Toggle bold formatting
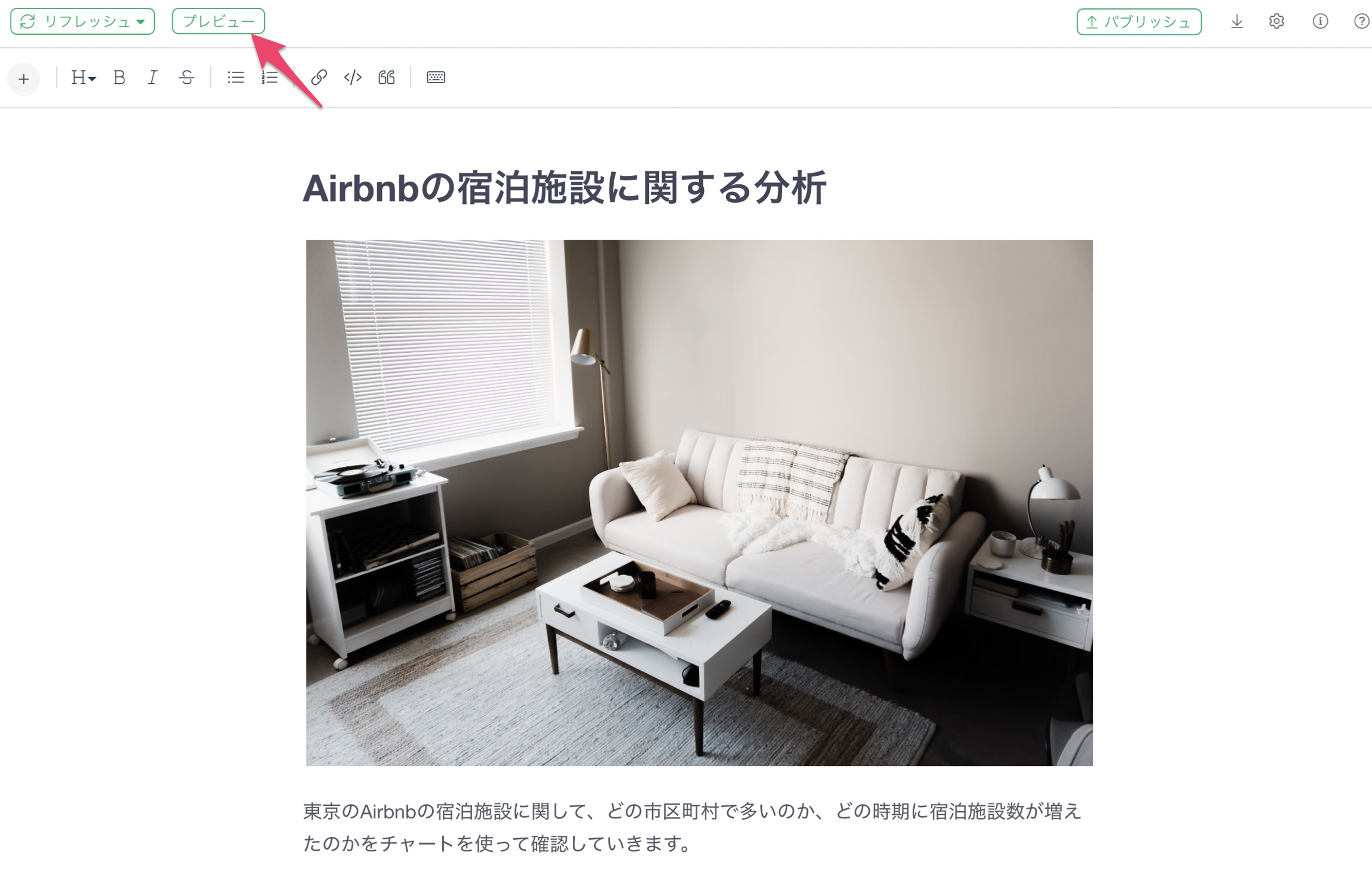The width and height of the screenshot is (1372, 880). [119, 78]
